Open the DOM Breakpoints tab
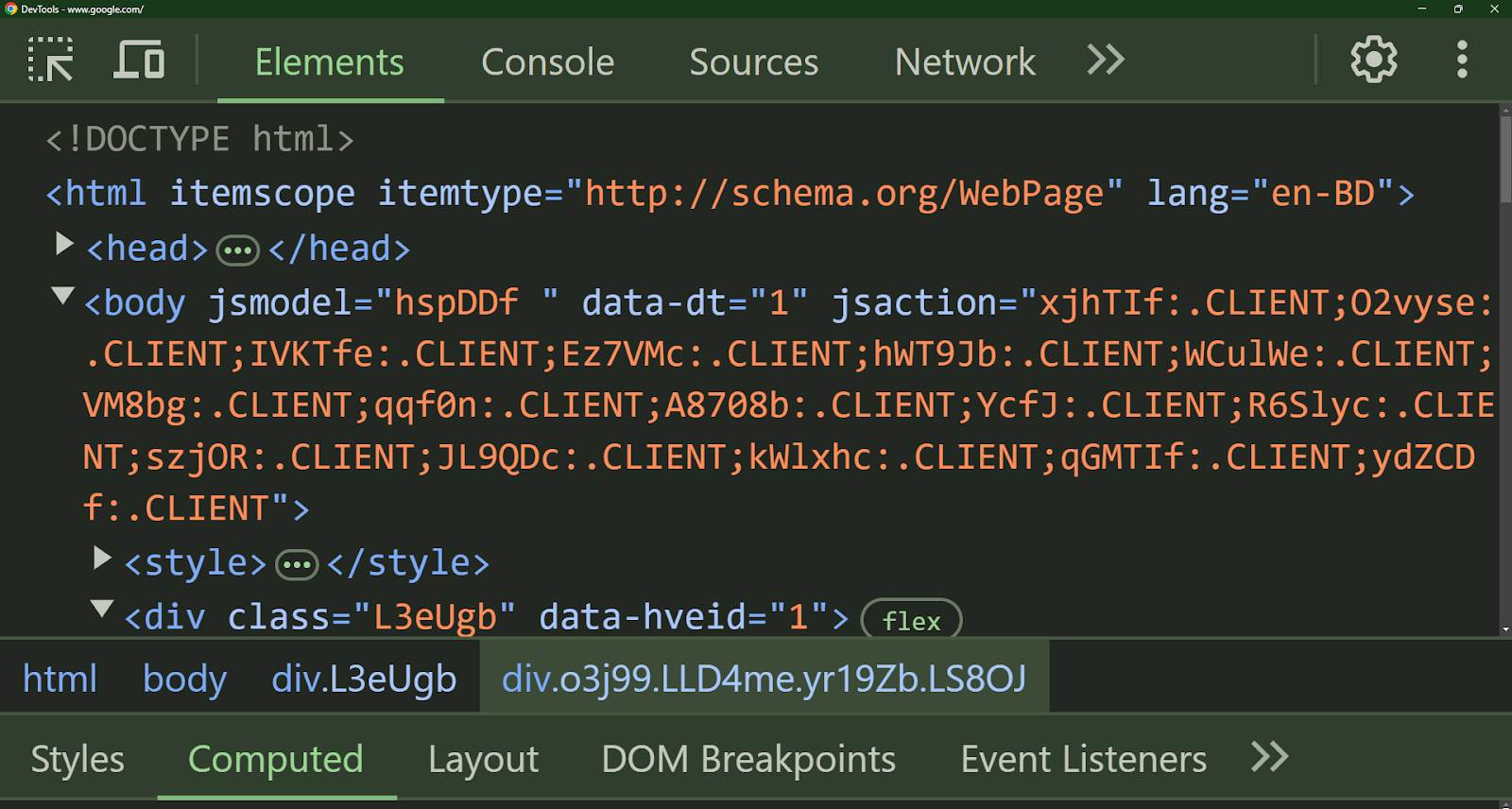 pyautogui.click(x=748, y=759)
